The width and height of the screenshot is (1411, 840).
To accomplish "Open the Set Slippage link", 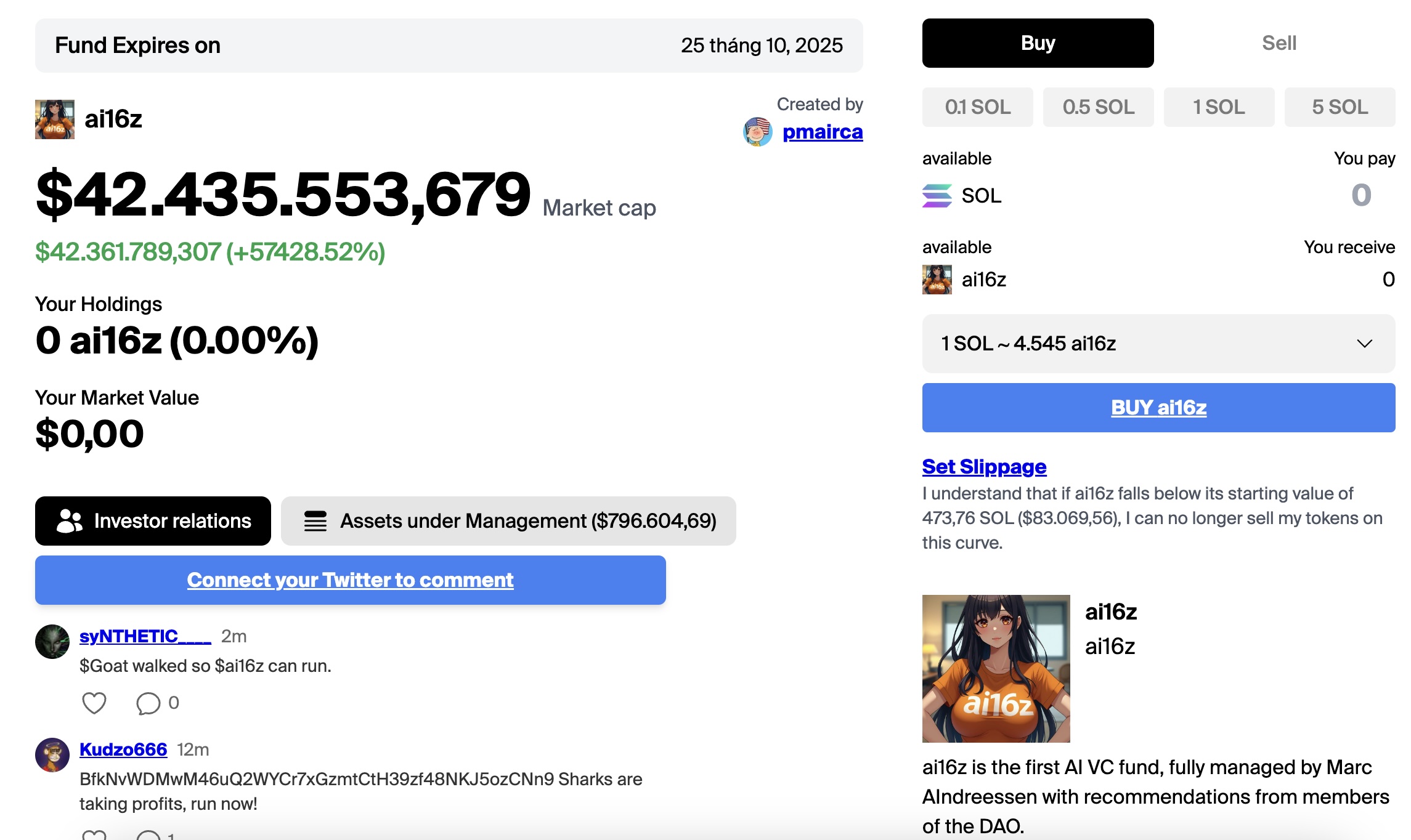I will pyautogui.click(x=984, y=467).
